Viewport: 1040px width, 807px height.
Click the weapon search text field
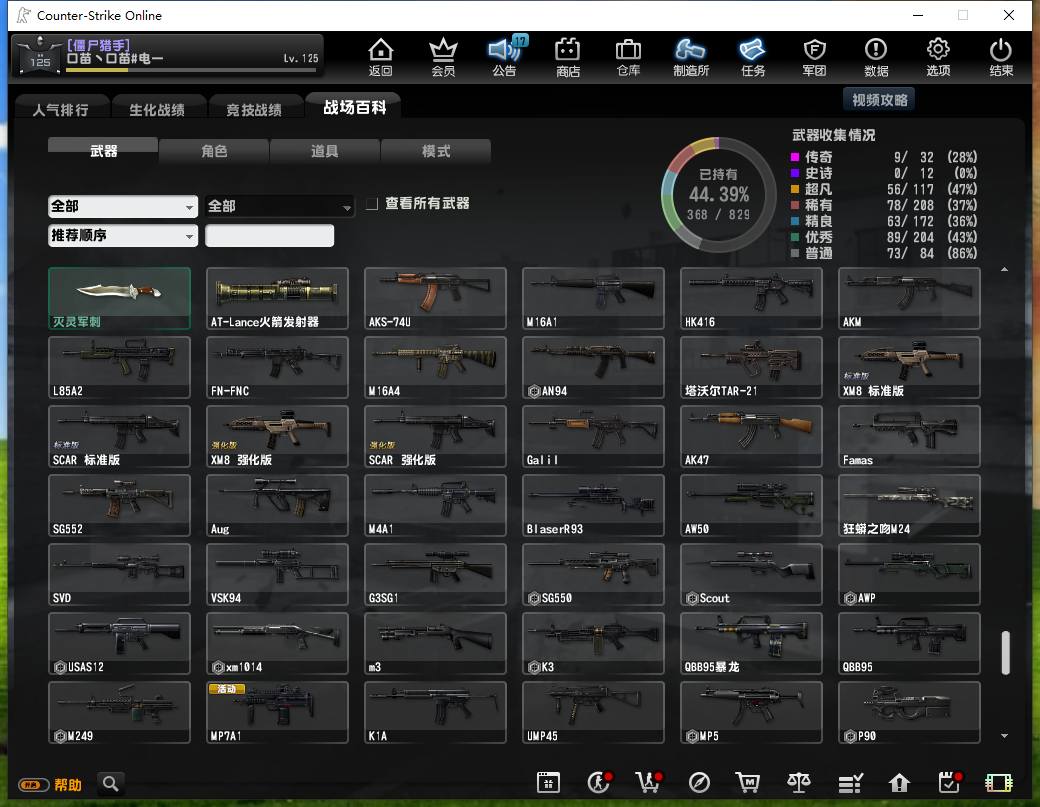tap(269, 235)
